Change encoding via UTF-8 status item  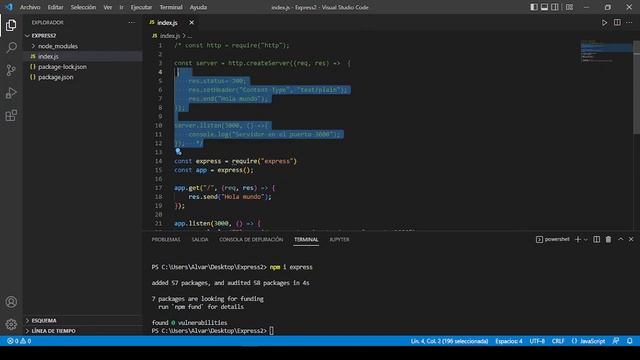[537, 341]
